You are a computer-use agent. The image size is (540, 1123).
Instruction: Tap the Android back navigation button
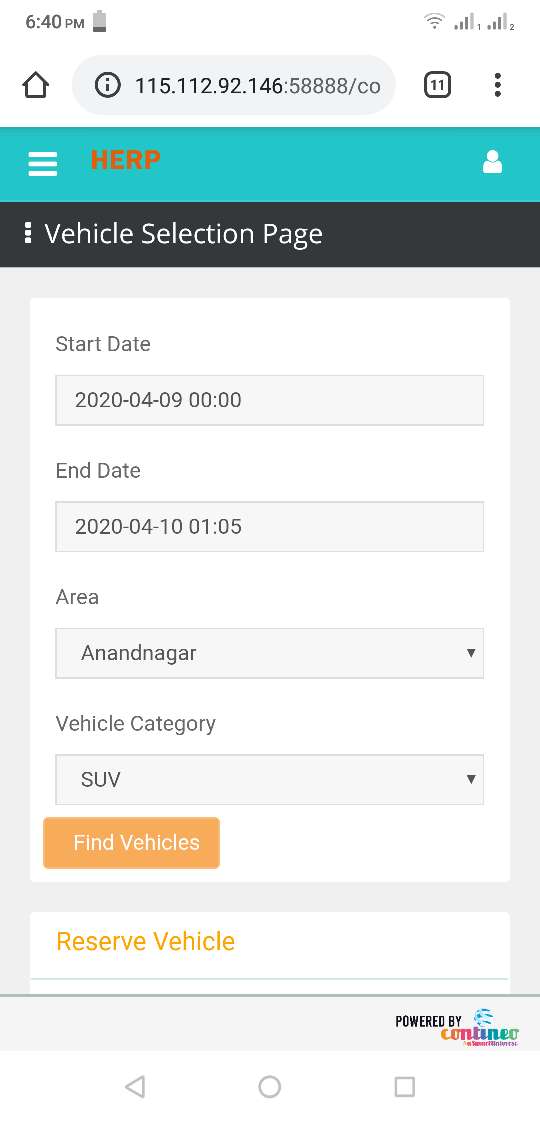pos(135,1086)
